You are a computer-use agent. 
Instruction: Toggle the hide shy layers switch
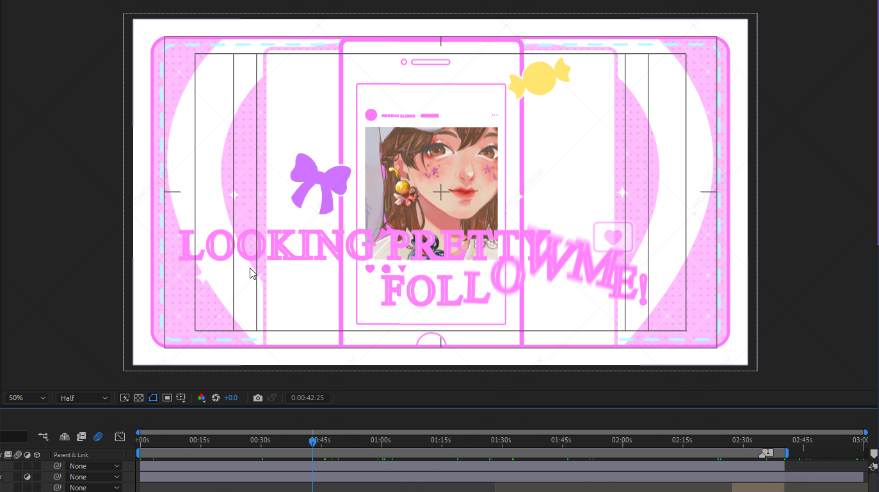point(64,437)
